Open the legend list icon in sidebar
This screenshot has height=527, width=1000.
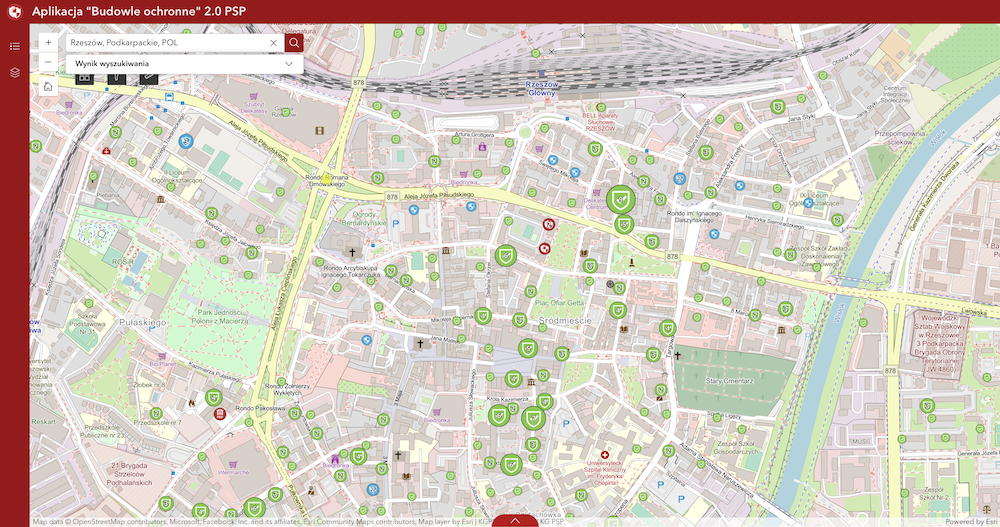[14, 46]
